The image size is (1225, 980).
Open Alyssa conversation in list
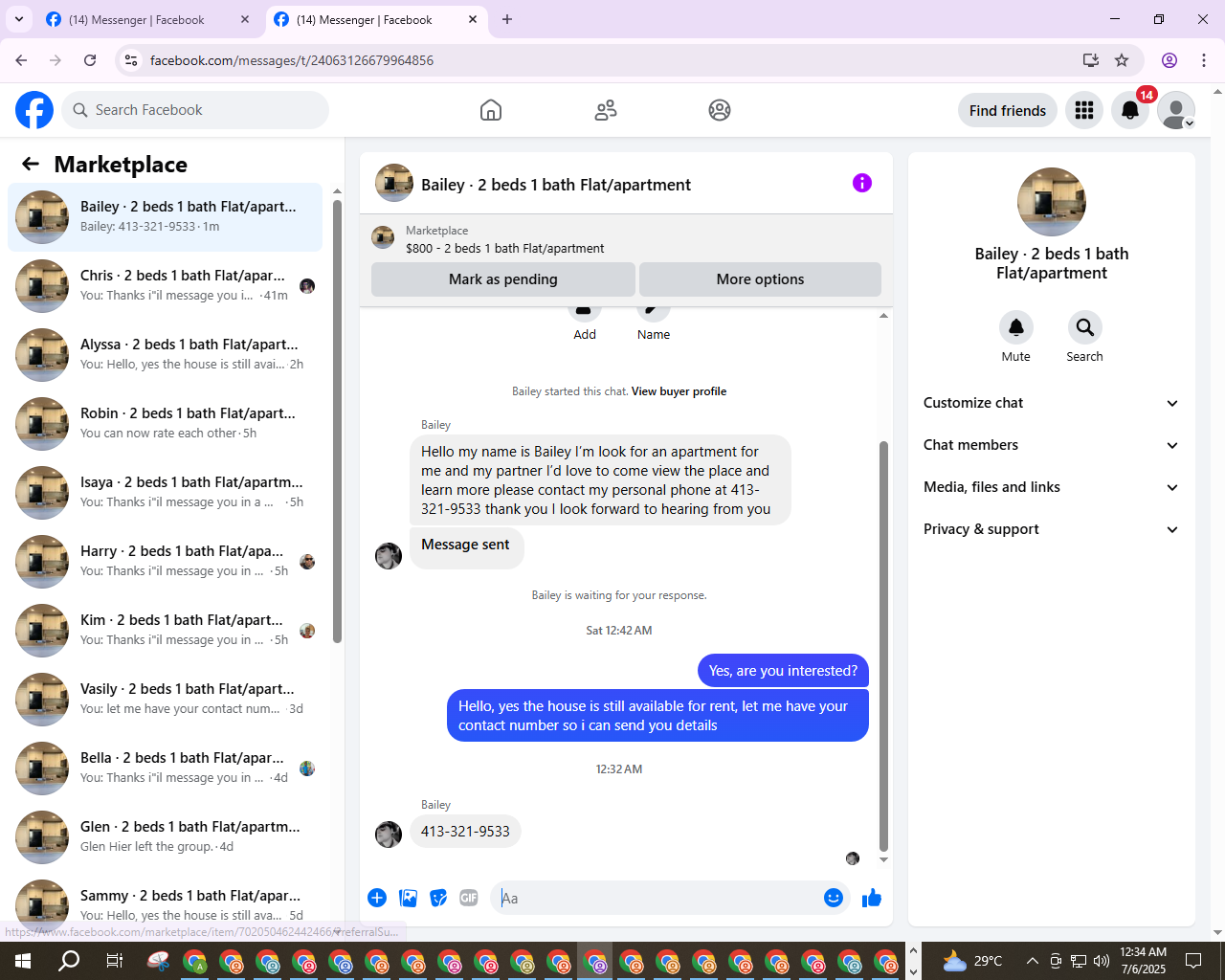(x=165, y=355)
